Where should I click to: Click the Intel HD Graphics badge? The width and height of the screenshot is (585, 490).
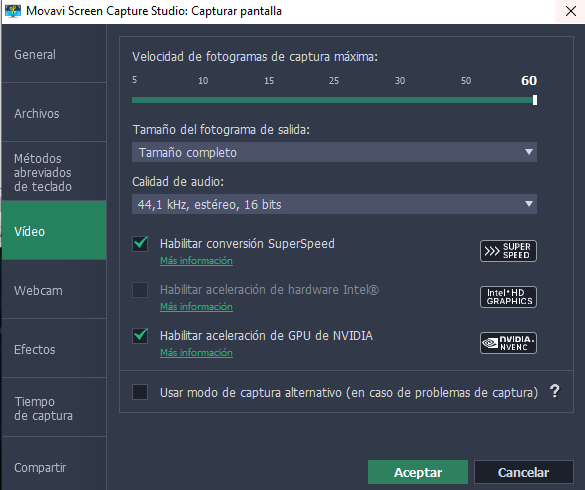(x=508, y=297)
